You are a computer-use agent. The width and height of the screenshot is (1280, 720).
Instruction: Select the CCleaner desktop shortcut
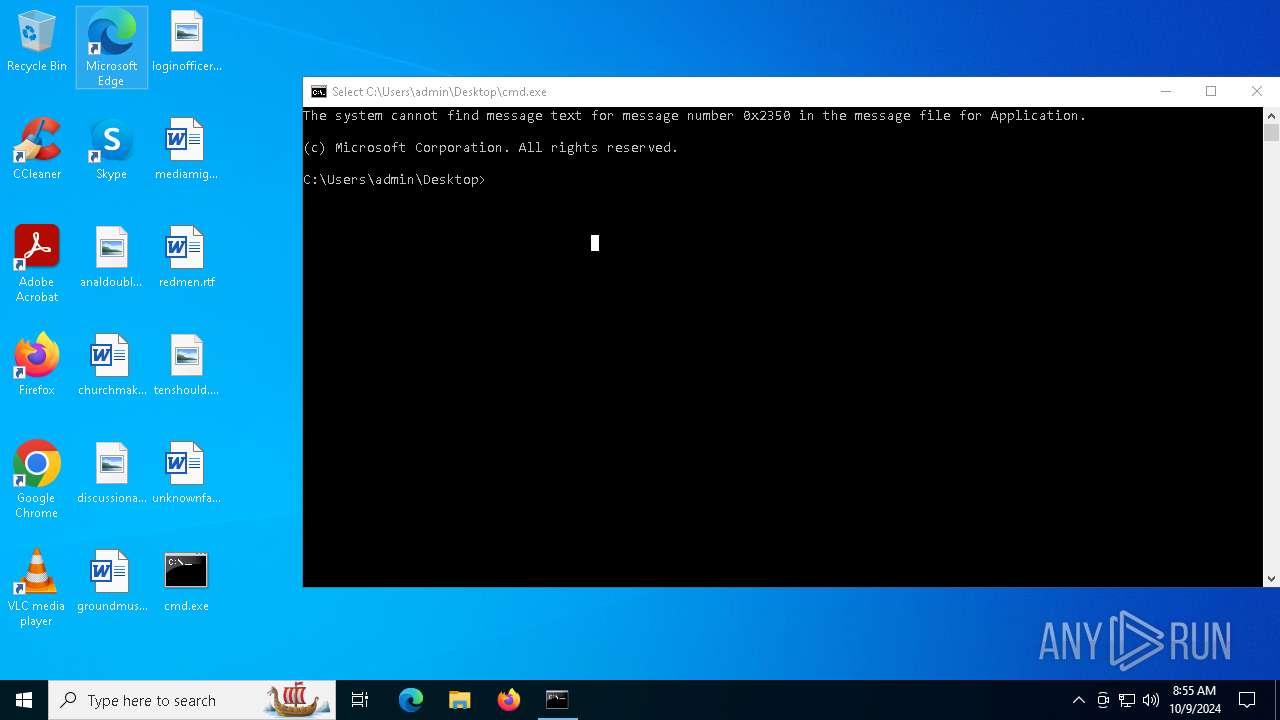37,150
